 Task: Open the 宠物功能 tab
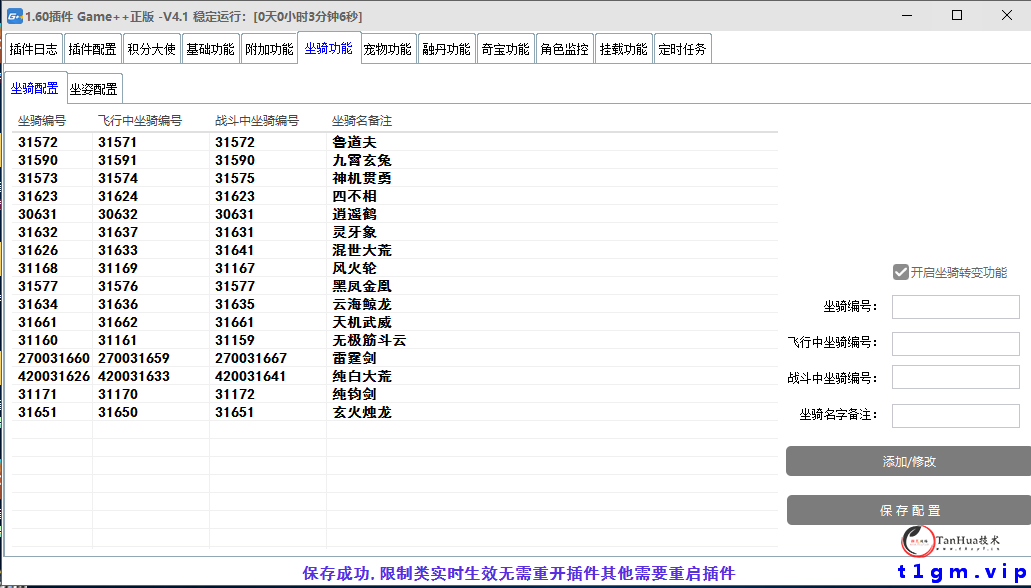point(387,47)
